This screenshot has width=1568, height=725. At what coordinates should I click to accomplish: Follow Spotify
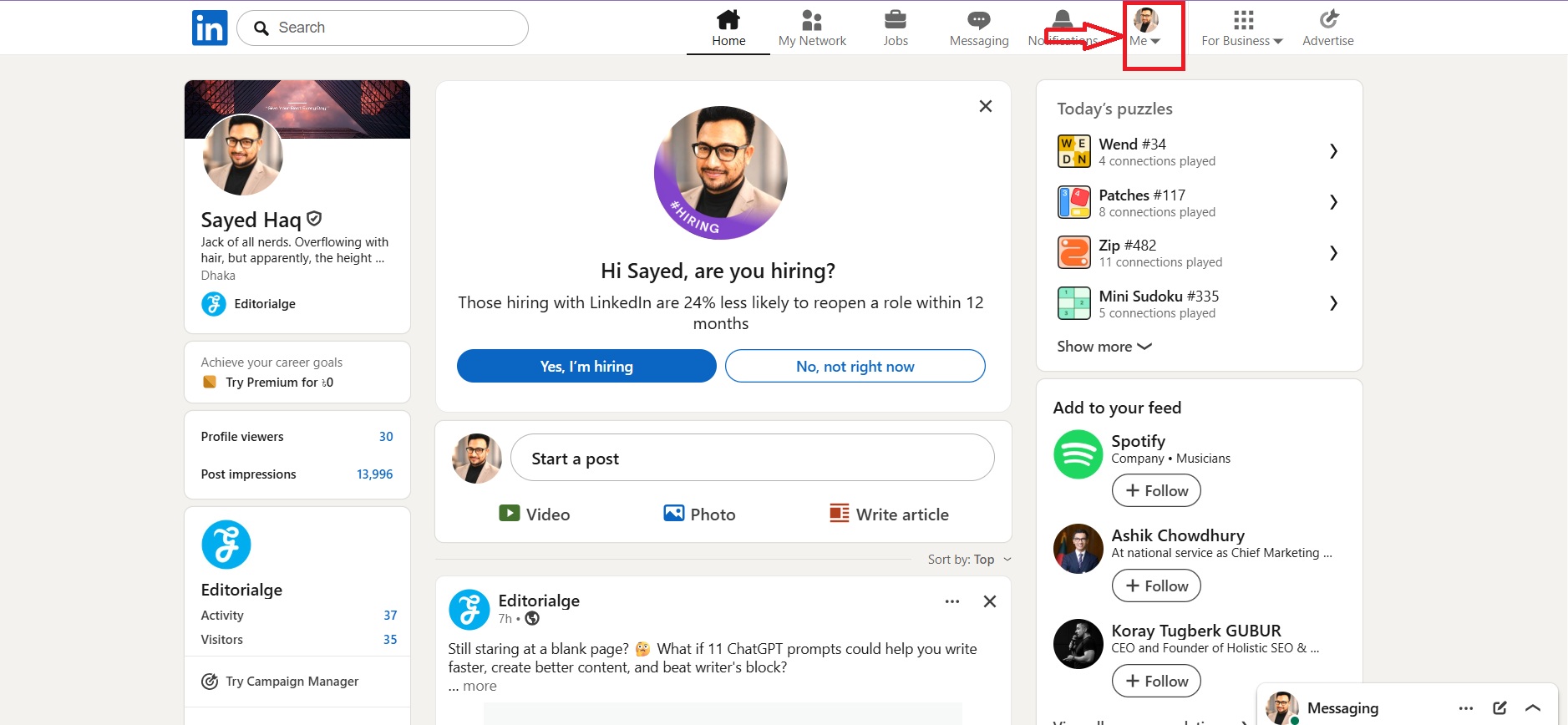[x=1156, y=490]
